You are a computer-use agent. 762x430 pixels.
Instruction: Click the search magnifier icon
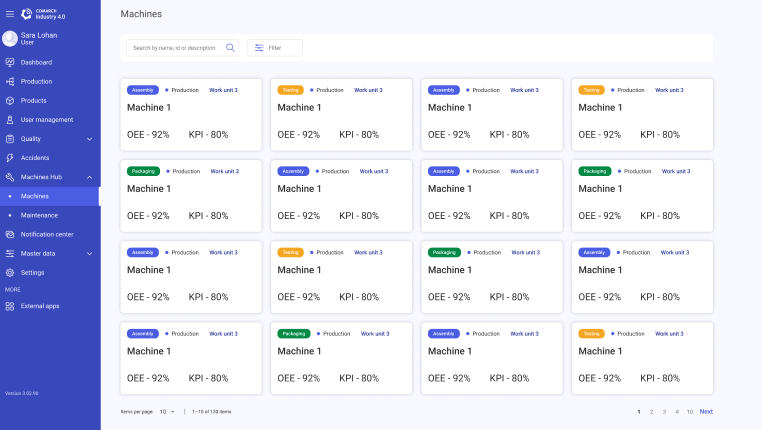[x=230, y=48]
